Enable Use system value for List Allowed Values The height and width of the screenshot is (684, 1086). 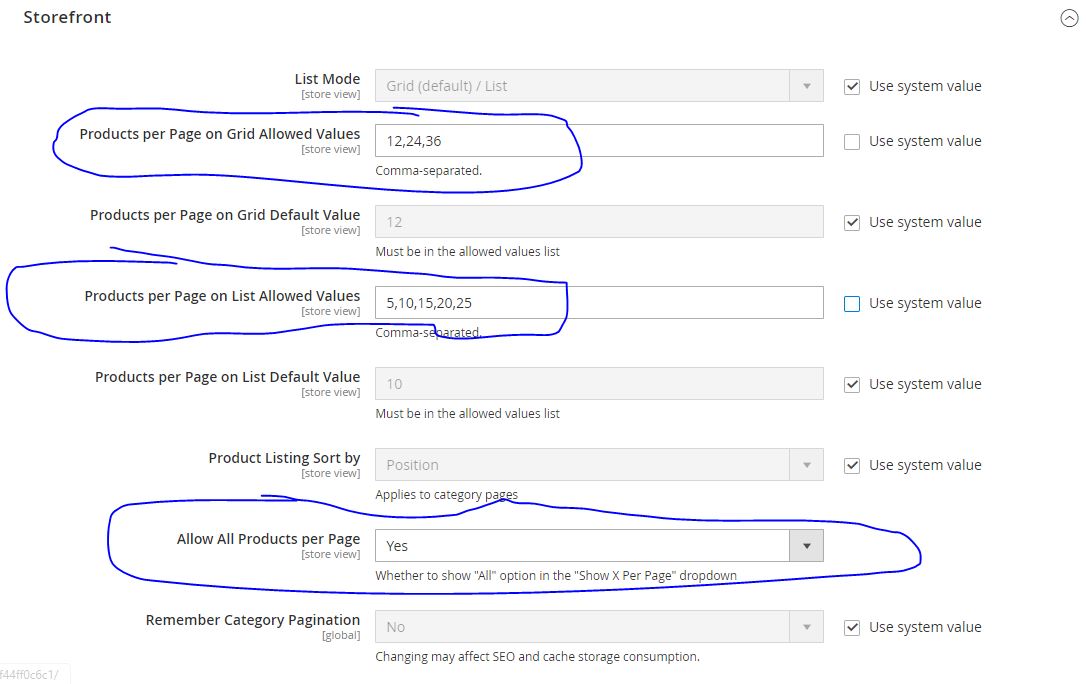851,302
